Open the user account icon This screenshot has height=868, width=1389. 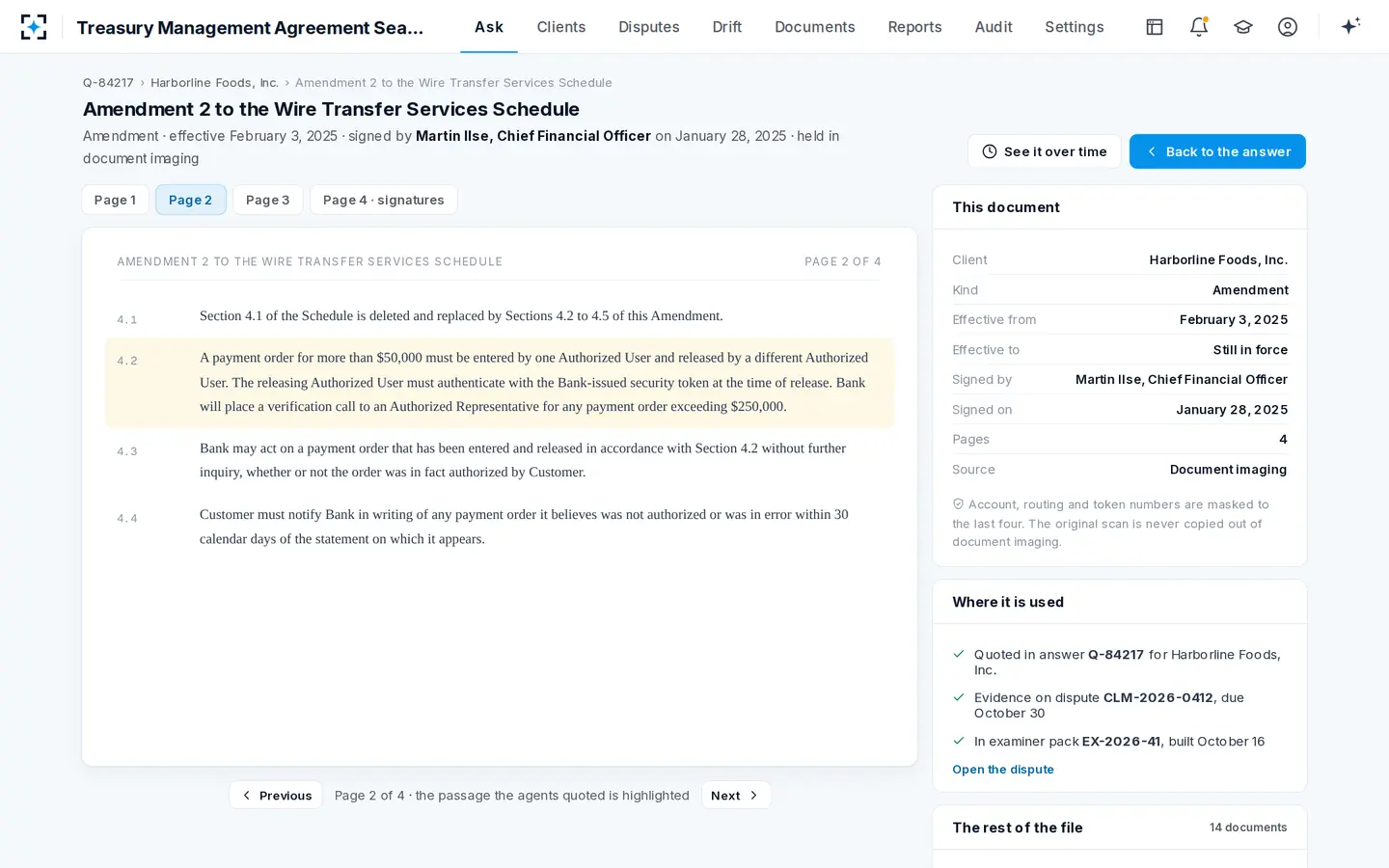point(1288,27)
